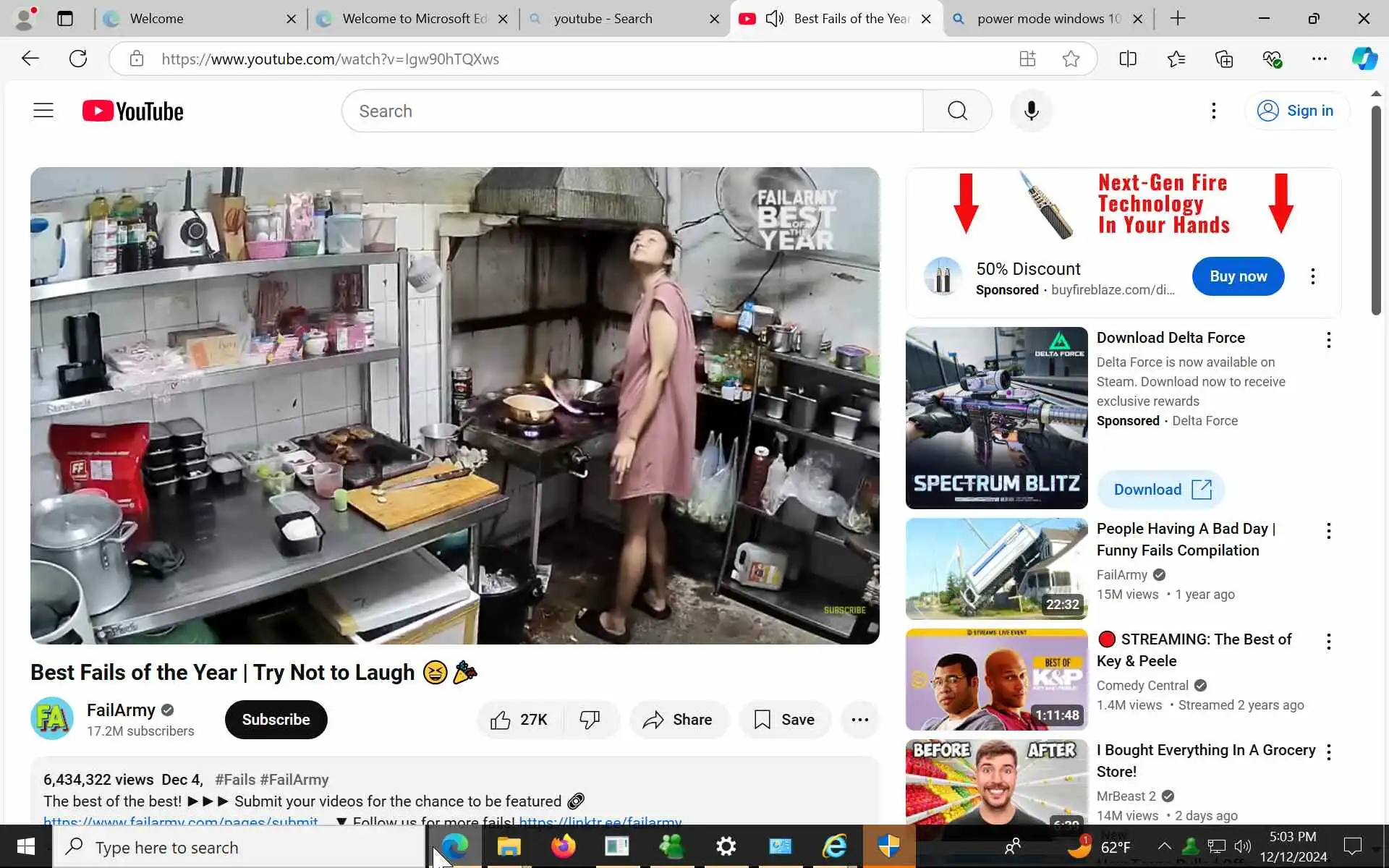This screenshot has width=1389, height=868.
Task: Toggle Save video to playlist
Action: (x=784, y=720)
